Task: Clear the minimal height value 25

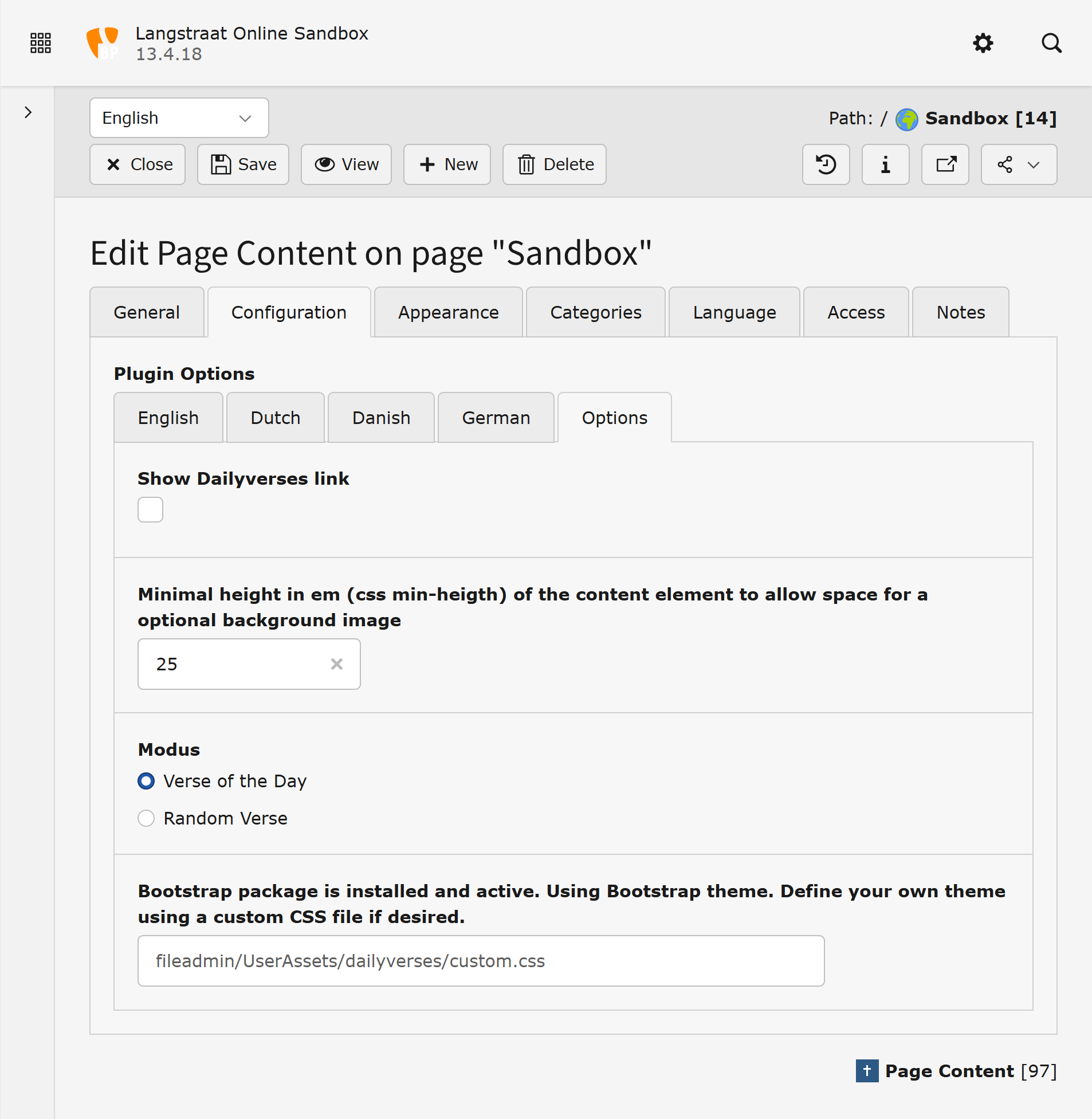Action: [337, 664]
